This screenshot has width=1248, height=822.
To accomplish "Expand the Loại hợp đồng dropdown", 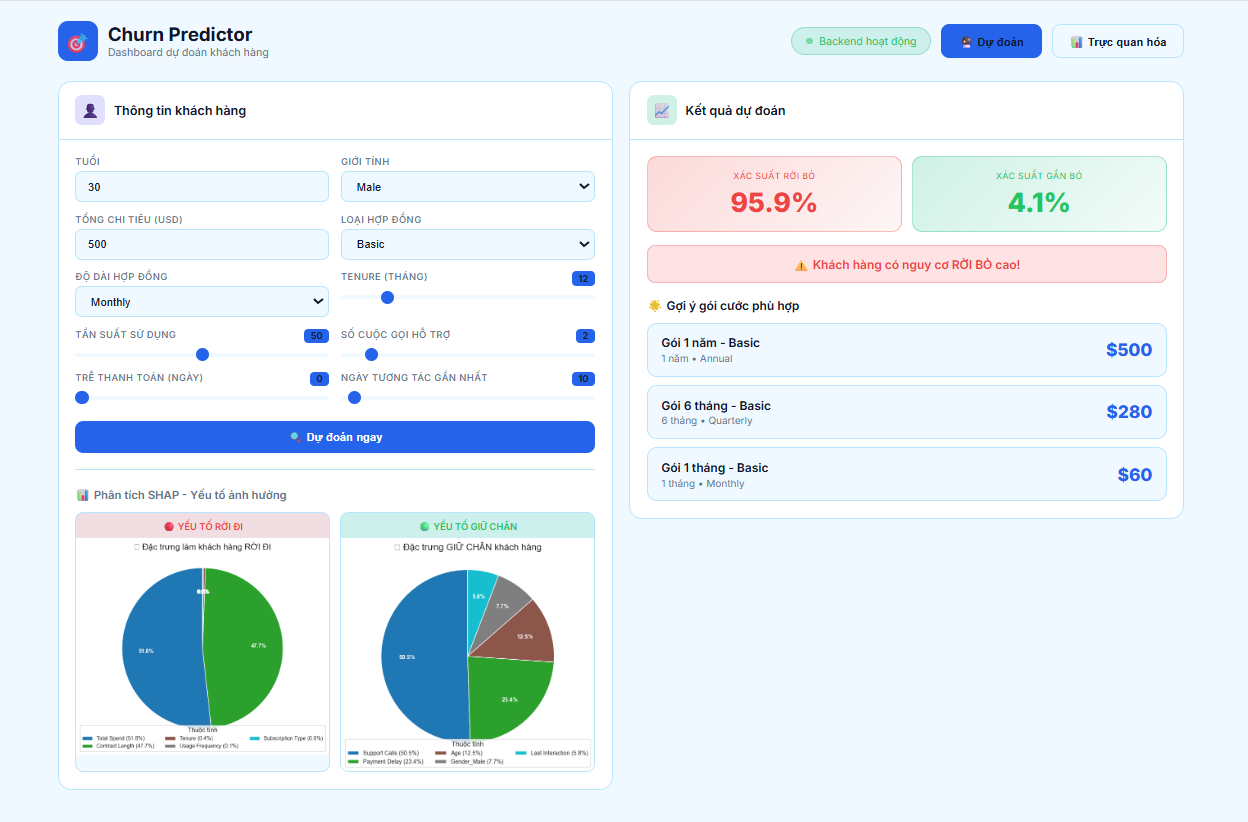I will pyautogui.click(x=467, y=244).
